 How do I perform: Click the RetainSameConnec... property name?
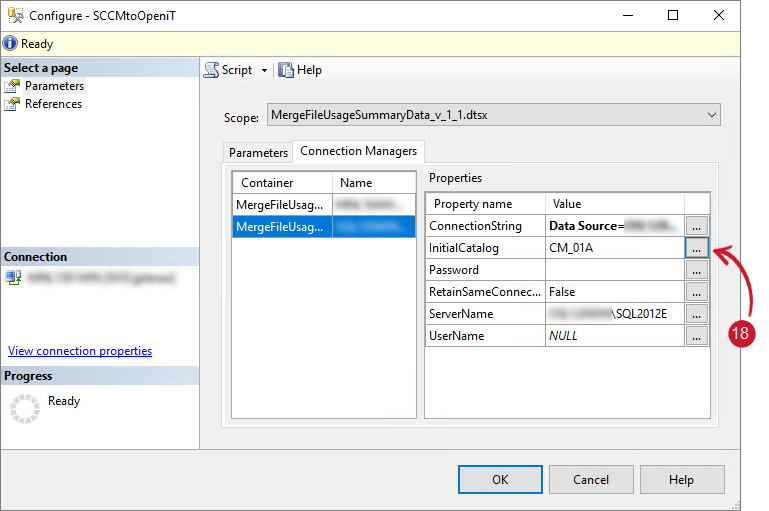click(x=485, y=292)
